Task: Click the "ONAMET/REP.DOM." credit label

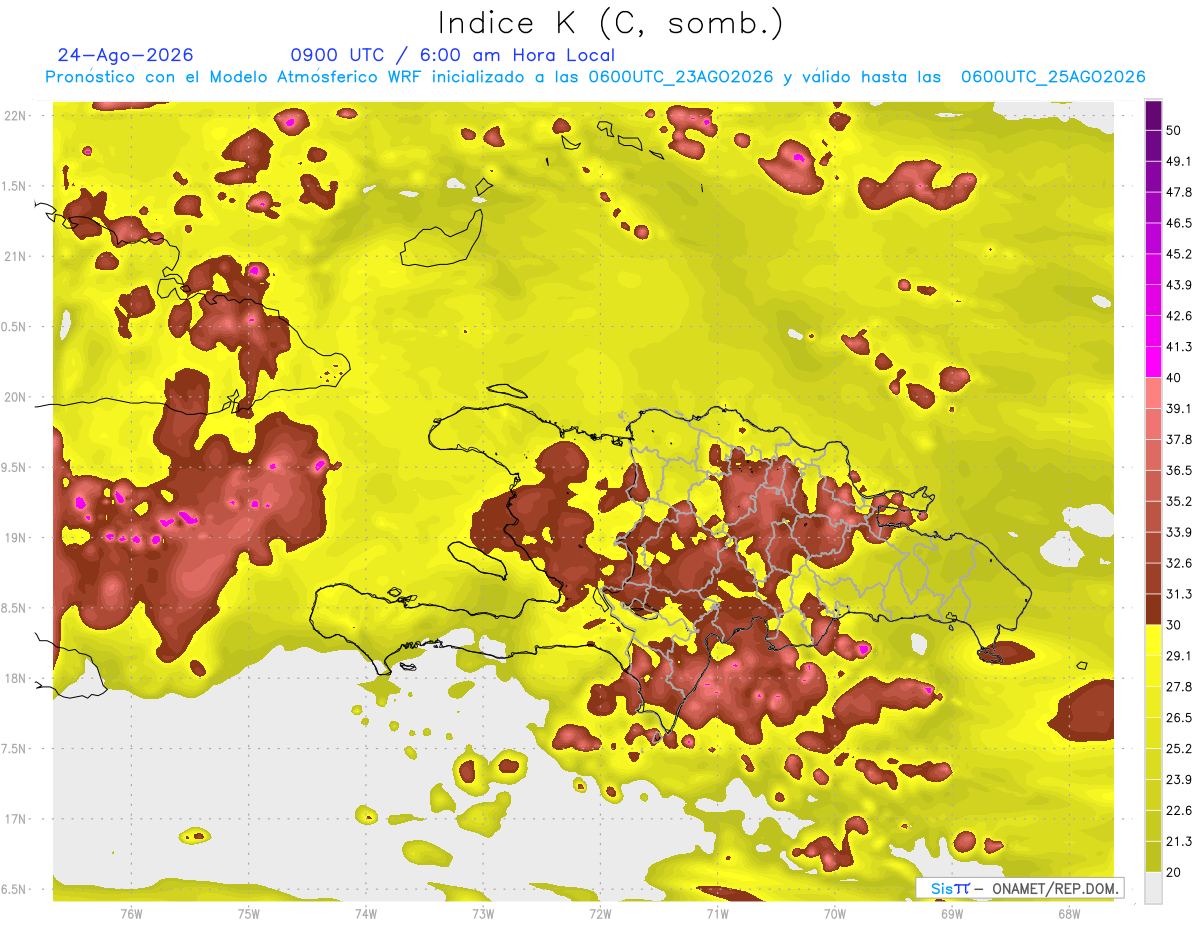Action: click(1054, 888)
